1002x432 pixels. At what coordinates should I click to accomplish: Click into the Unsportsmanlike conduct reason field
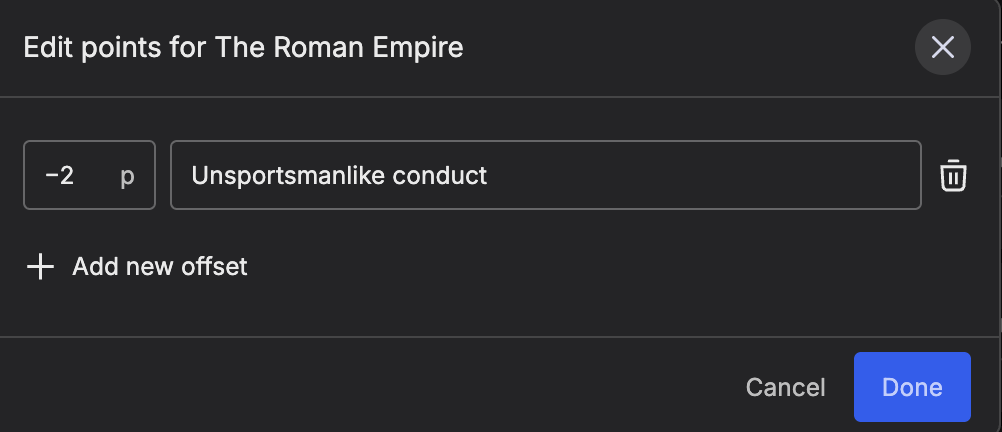click(x=545, y=176)
